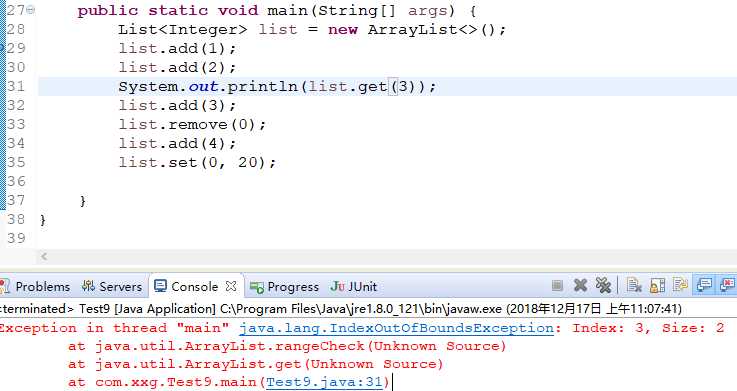Click line number 36 in the gutter
737x391 pixels.
pos(16,181)
